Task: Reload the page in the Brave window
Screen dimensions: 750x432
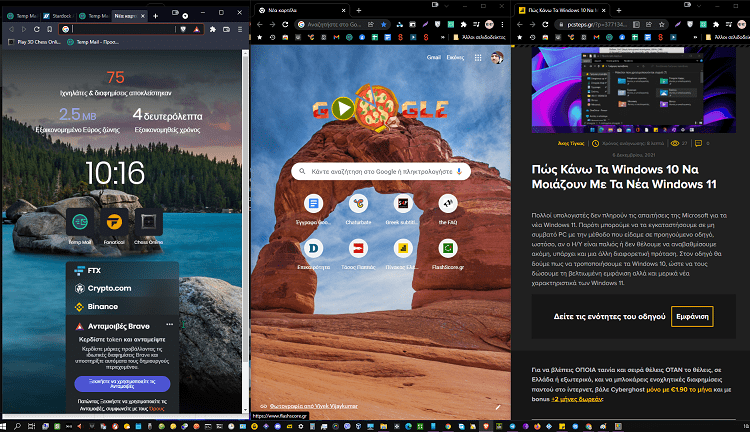Action: (36, 29)
